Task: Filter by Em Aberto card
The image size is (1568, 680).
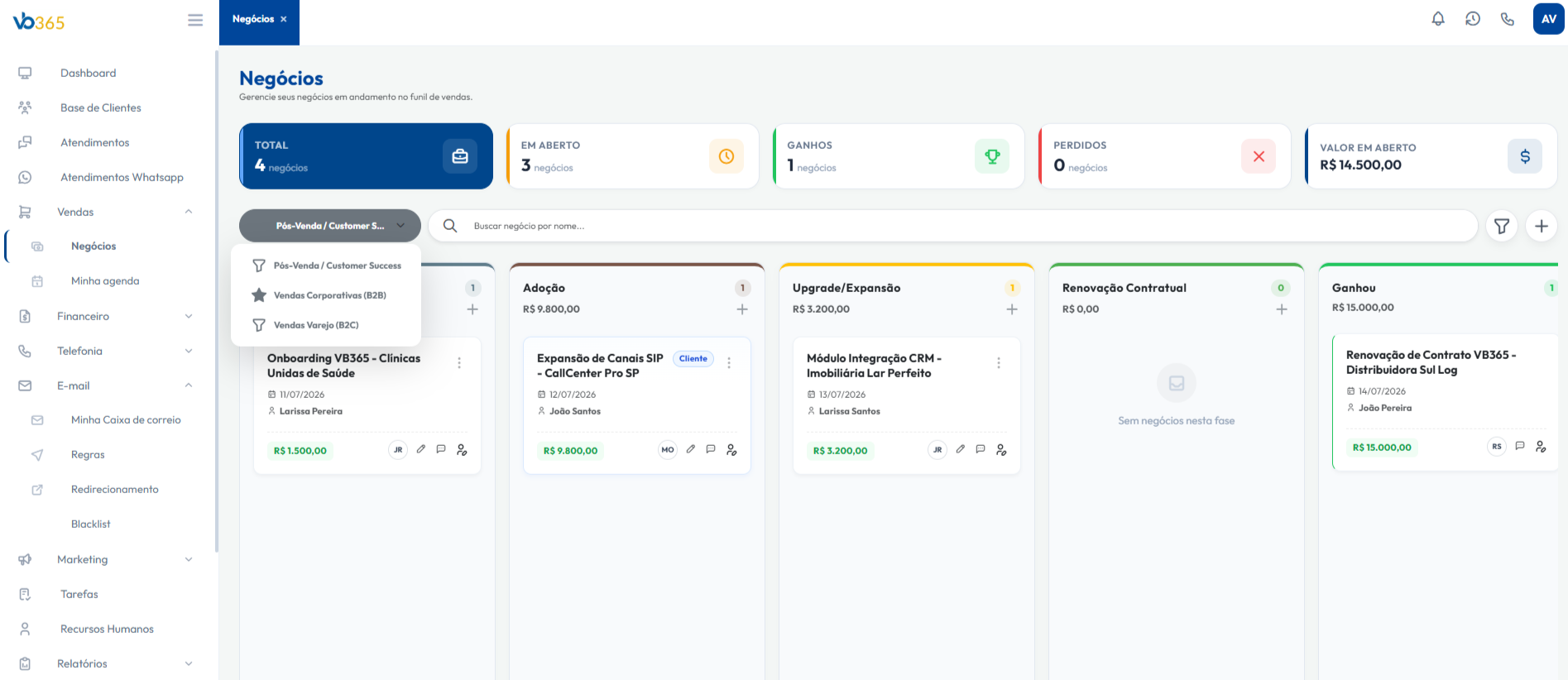Action: 632,156
